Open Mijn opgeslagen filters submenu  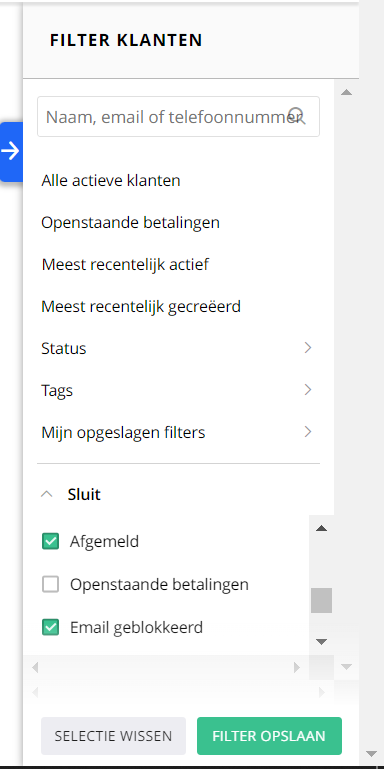point(179,433)
